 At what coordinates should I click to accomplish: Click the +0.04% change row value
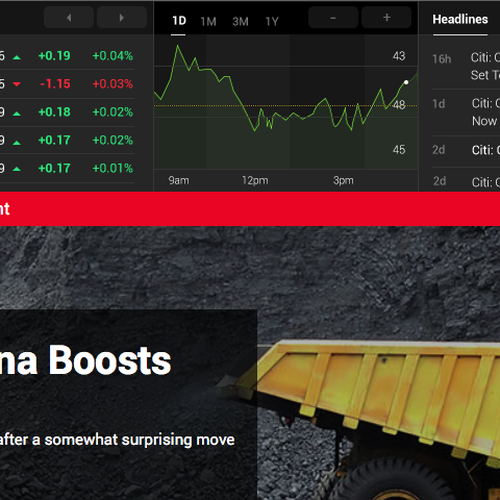click(x=113, y=56)
